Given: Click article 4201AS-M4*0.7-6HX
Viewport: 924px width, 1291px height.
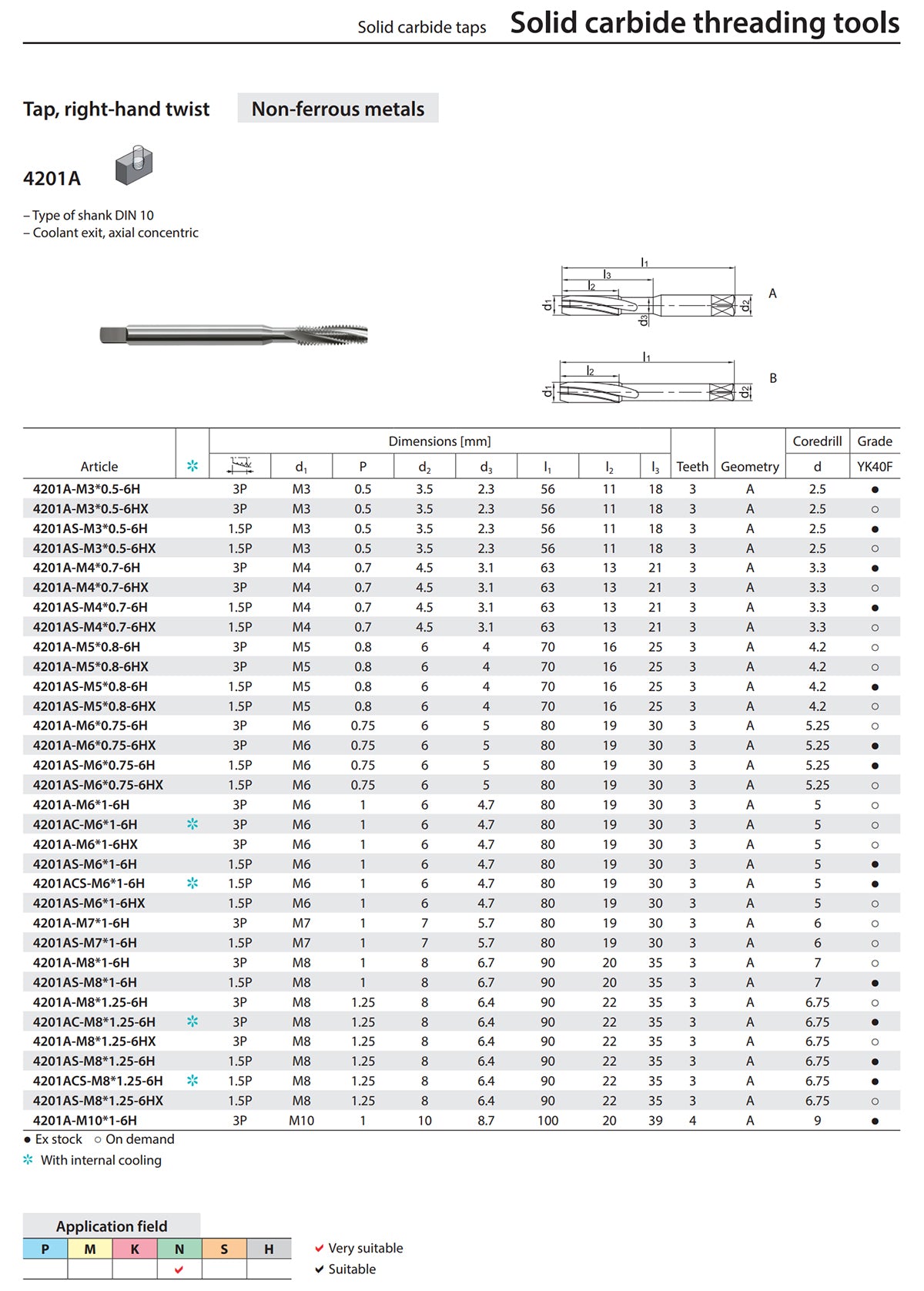Looking at the screenshot, I should 94,627.
